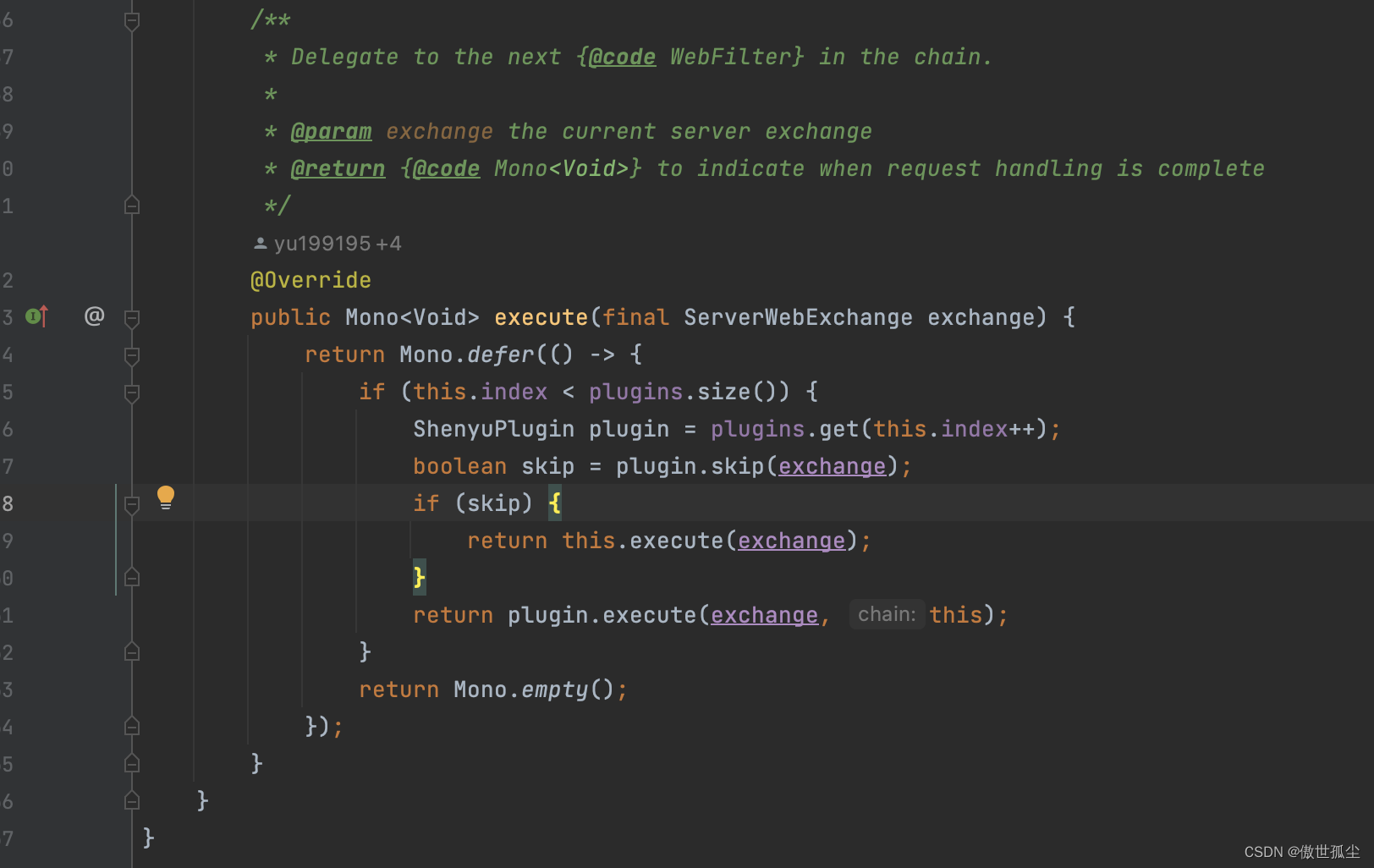The height and width of the screenshot is (868, 1374).
Task: Click the highlighted opening brace after if (skip)
Action: 555,503
